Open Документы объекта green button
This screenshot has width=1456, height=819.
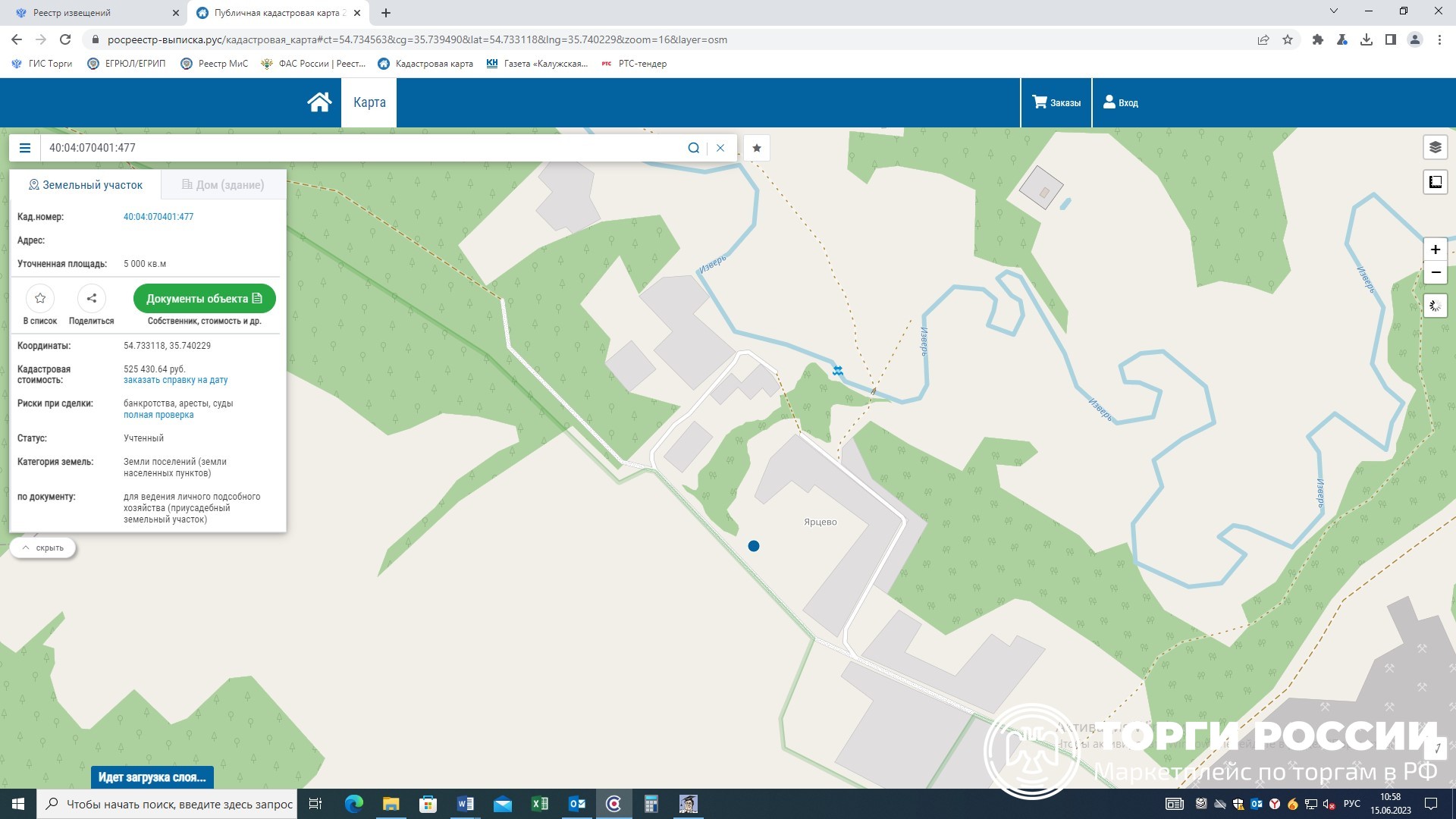click(x=203, y=298)
